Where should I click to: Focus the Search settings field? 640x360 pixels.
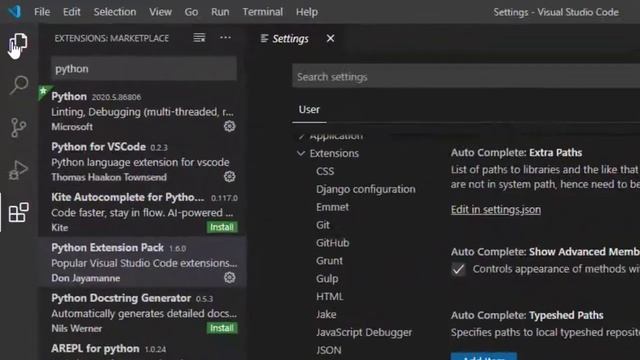[x=466, y=76]
